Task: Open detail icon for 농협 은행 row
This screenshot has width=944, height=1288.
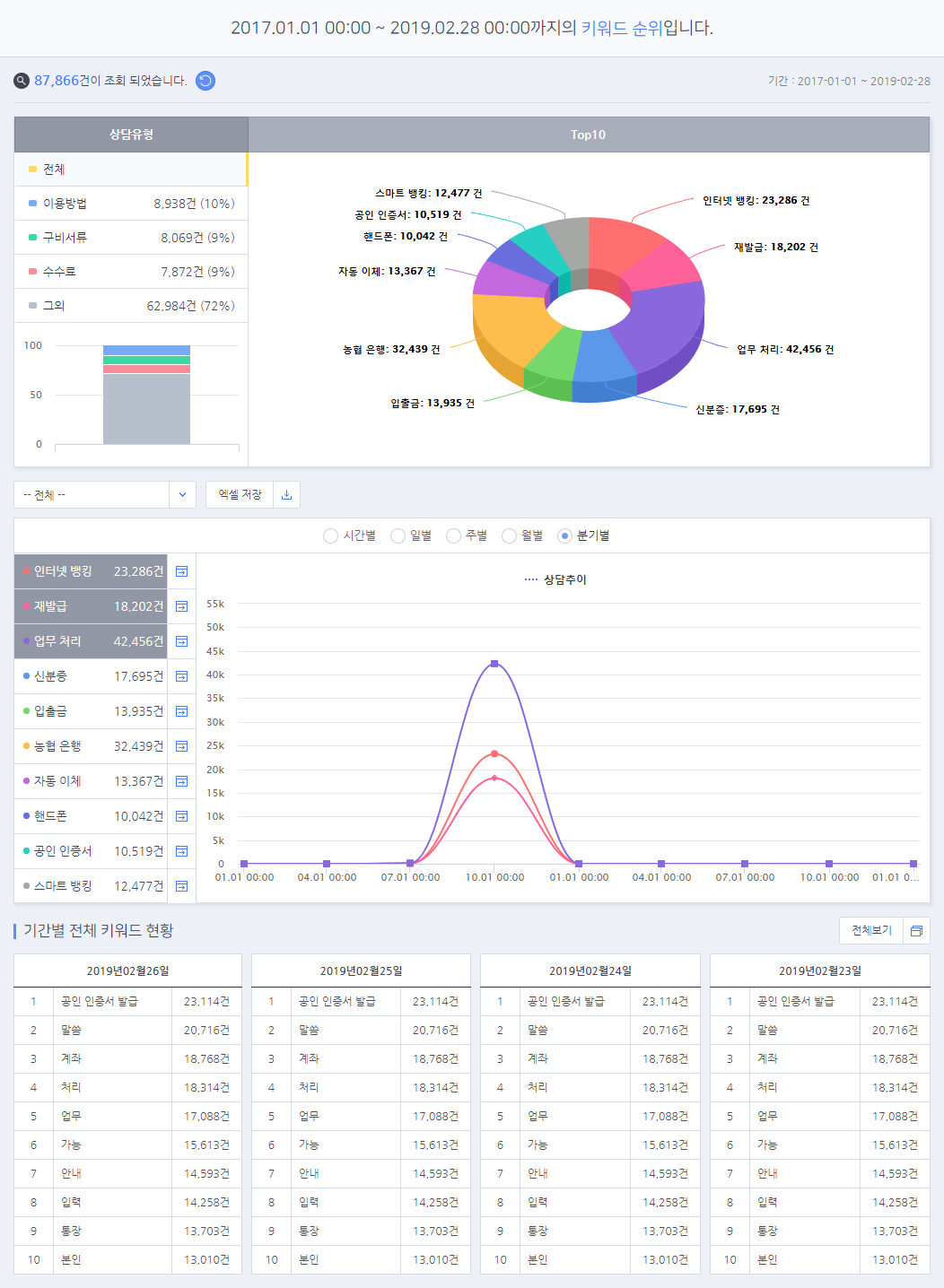Action: click(x=182, y=746)
